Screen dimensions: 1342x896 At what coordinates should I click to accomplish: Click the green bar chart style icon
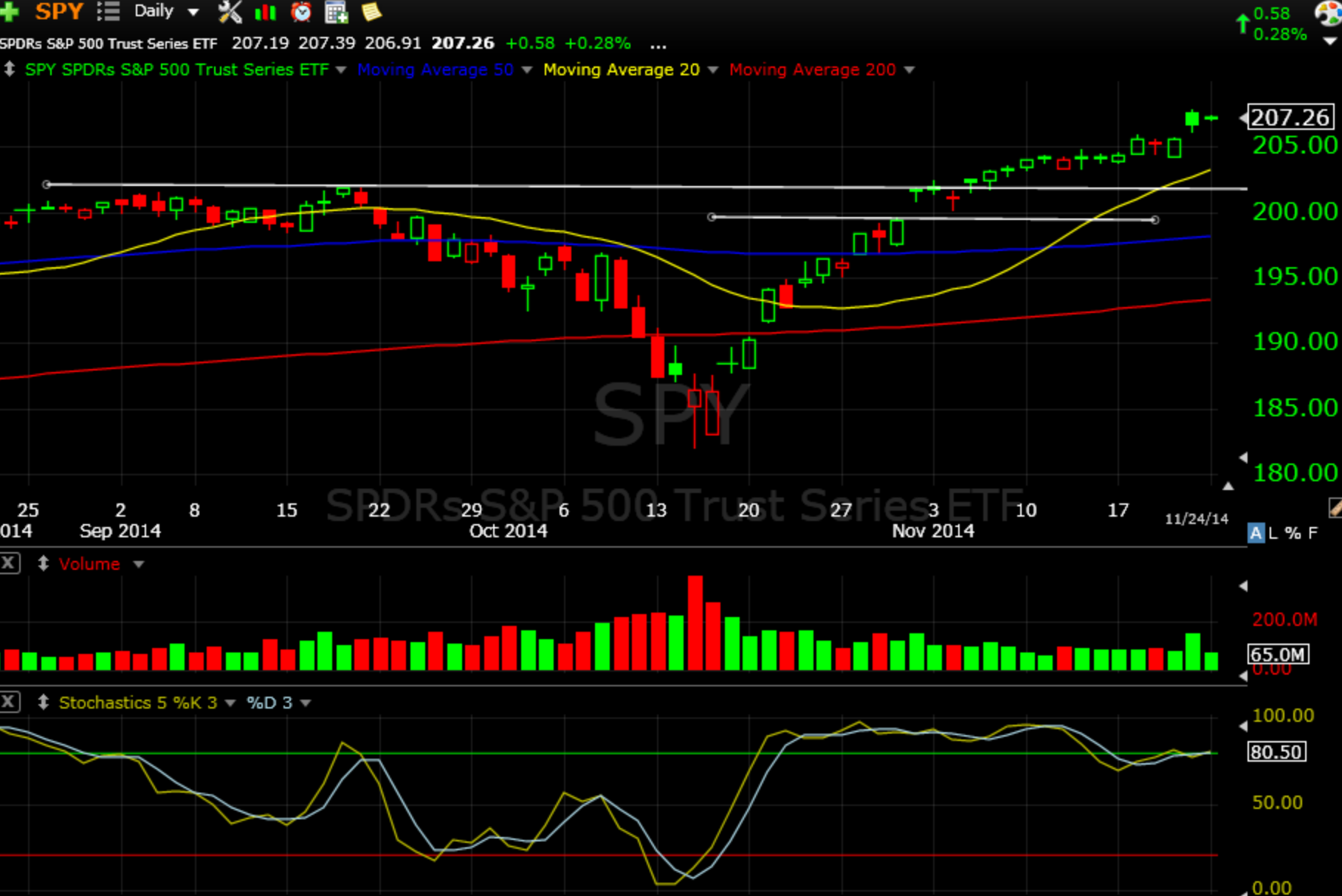(x=265, y=12)
